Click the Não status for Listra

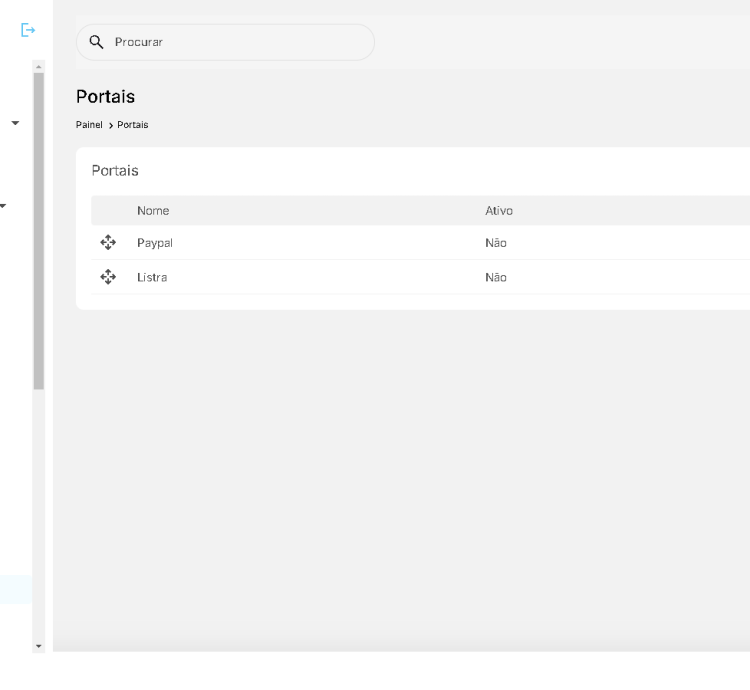[496, 277]
